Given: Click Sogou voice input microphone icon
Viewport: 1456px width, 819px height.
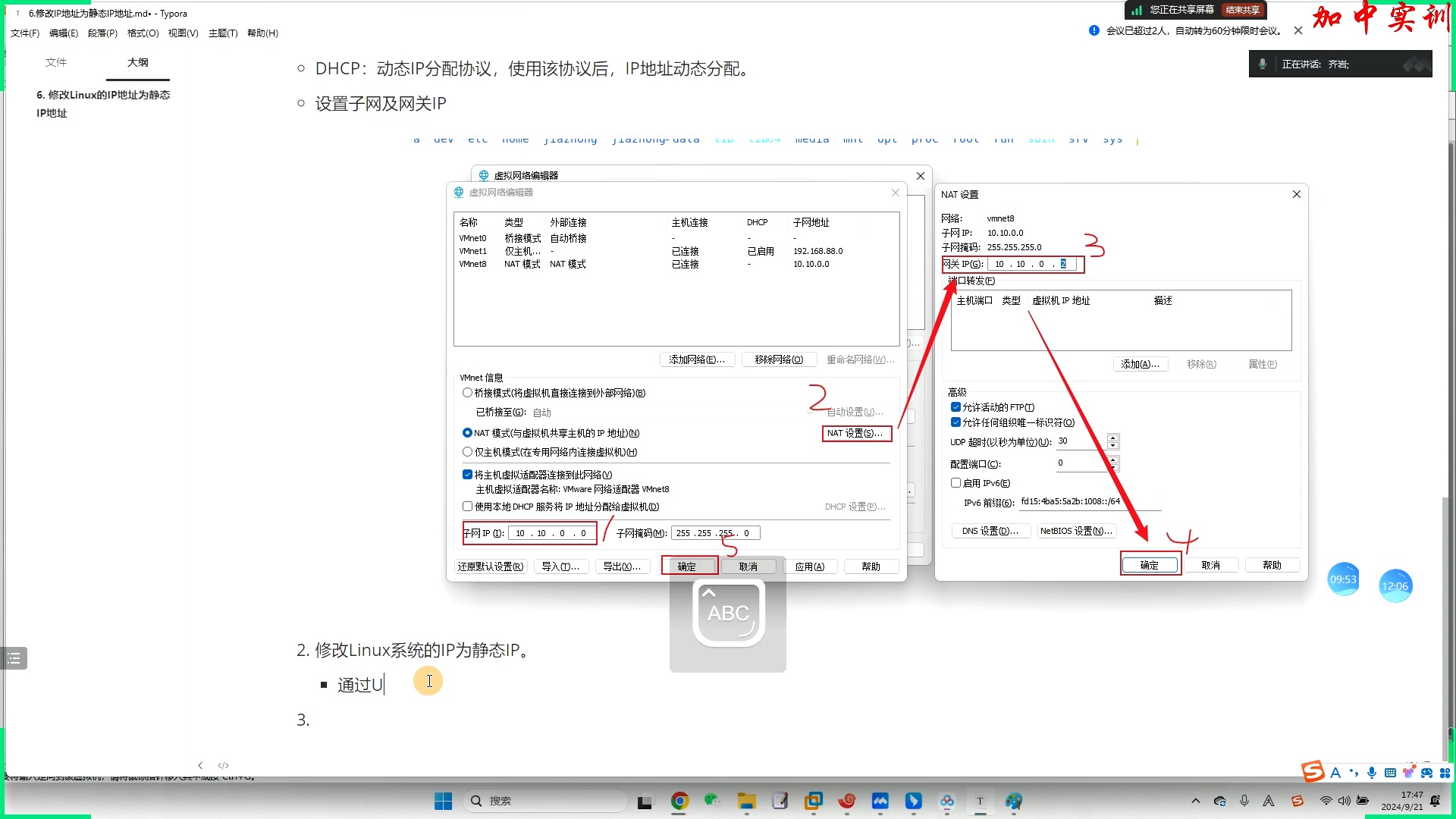Looking at the screenshot, I should point(1372,773).
